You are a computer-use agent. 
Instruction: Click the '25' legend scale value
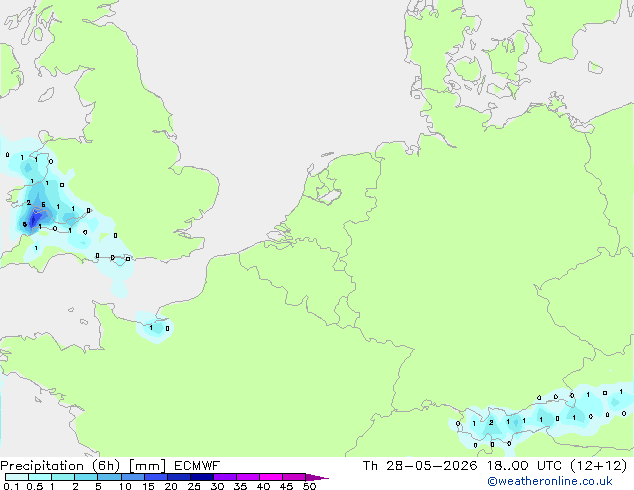[194, 486]
